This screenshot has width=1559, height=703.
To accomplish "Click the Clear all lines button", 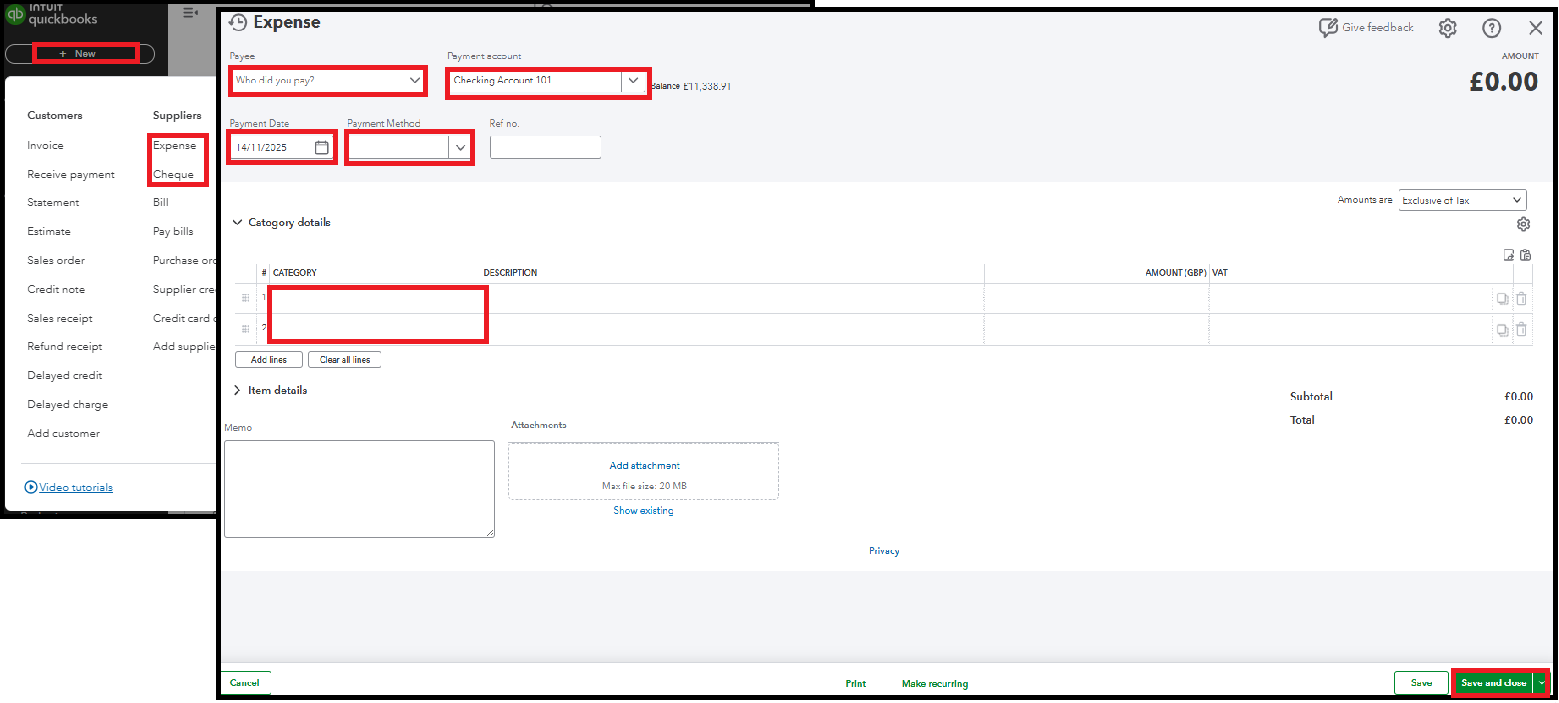I will click(x=344, y=359).
